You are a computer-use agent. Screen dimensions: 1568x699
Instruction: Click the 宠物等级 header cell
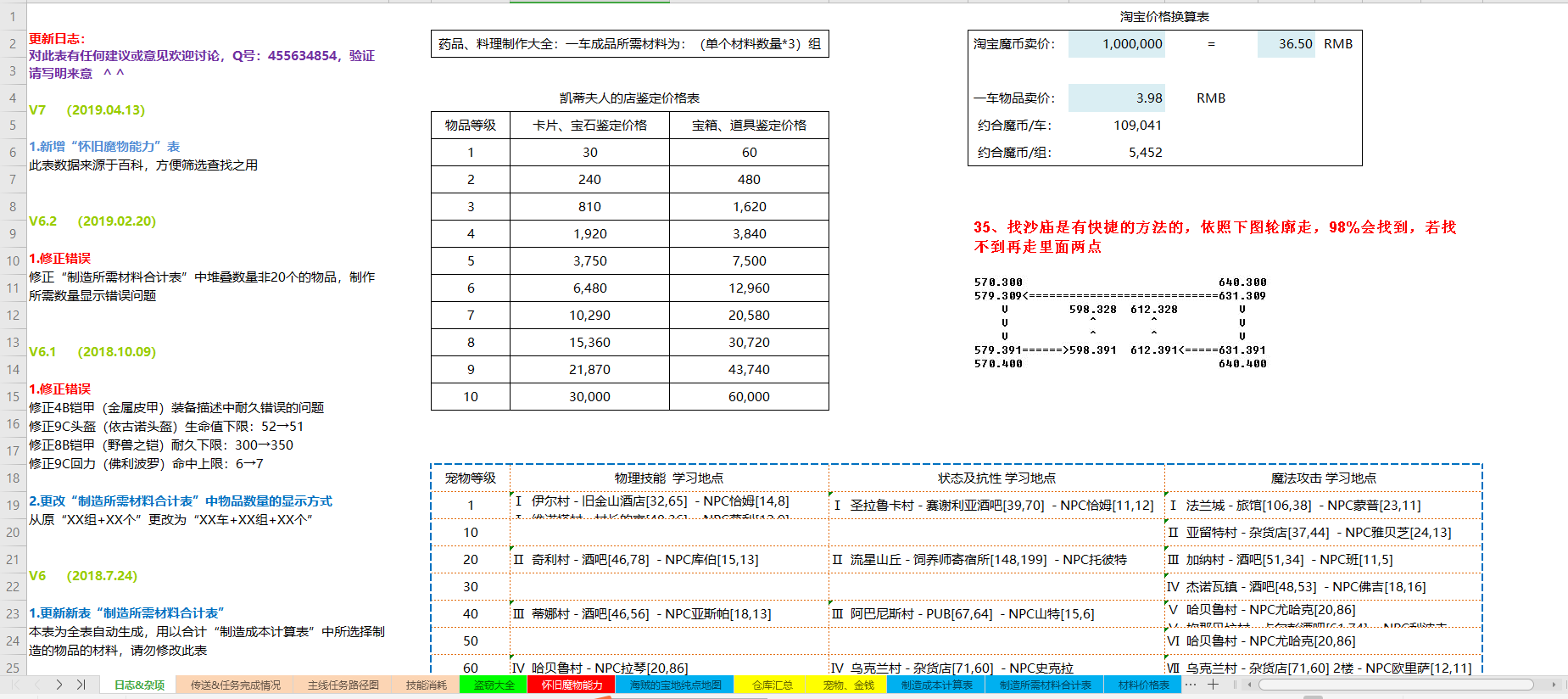point(471,478)
